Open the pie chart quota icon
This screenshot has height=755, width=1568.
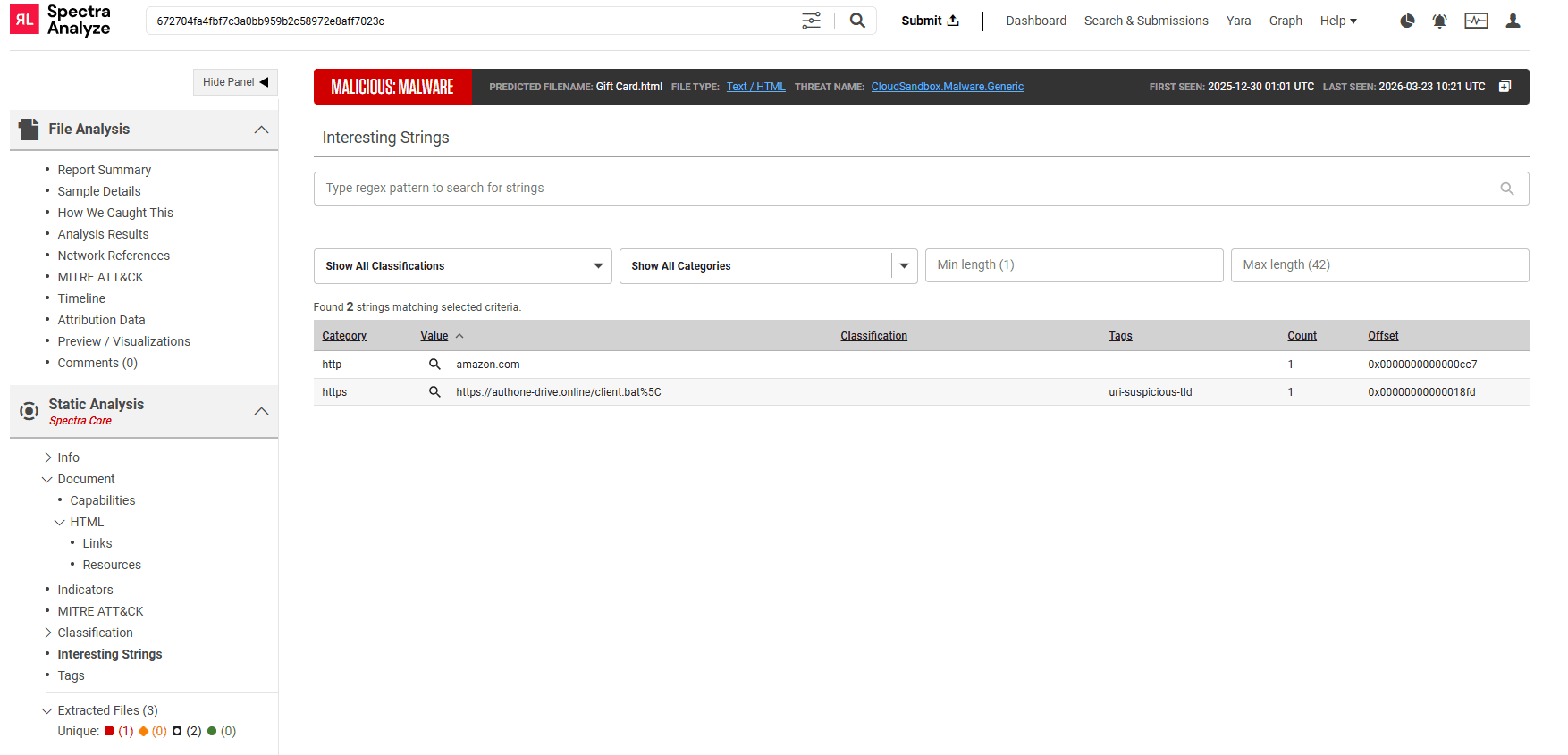pos(1407,21)
